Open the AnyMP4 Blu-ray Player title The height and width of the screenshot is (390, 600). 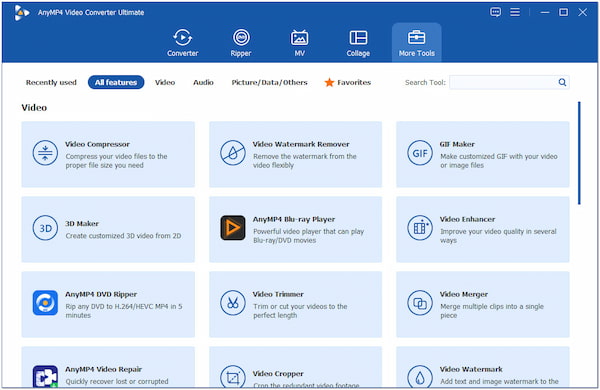(294, 219)
